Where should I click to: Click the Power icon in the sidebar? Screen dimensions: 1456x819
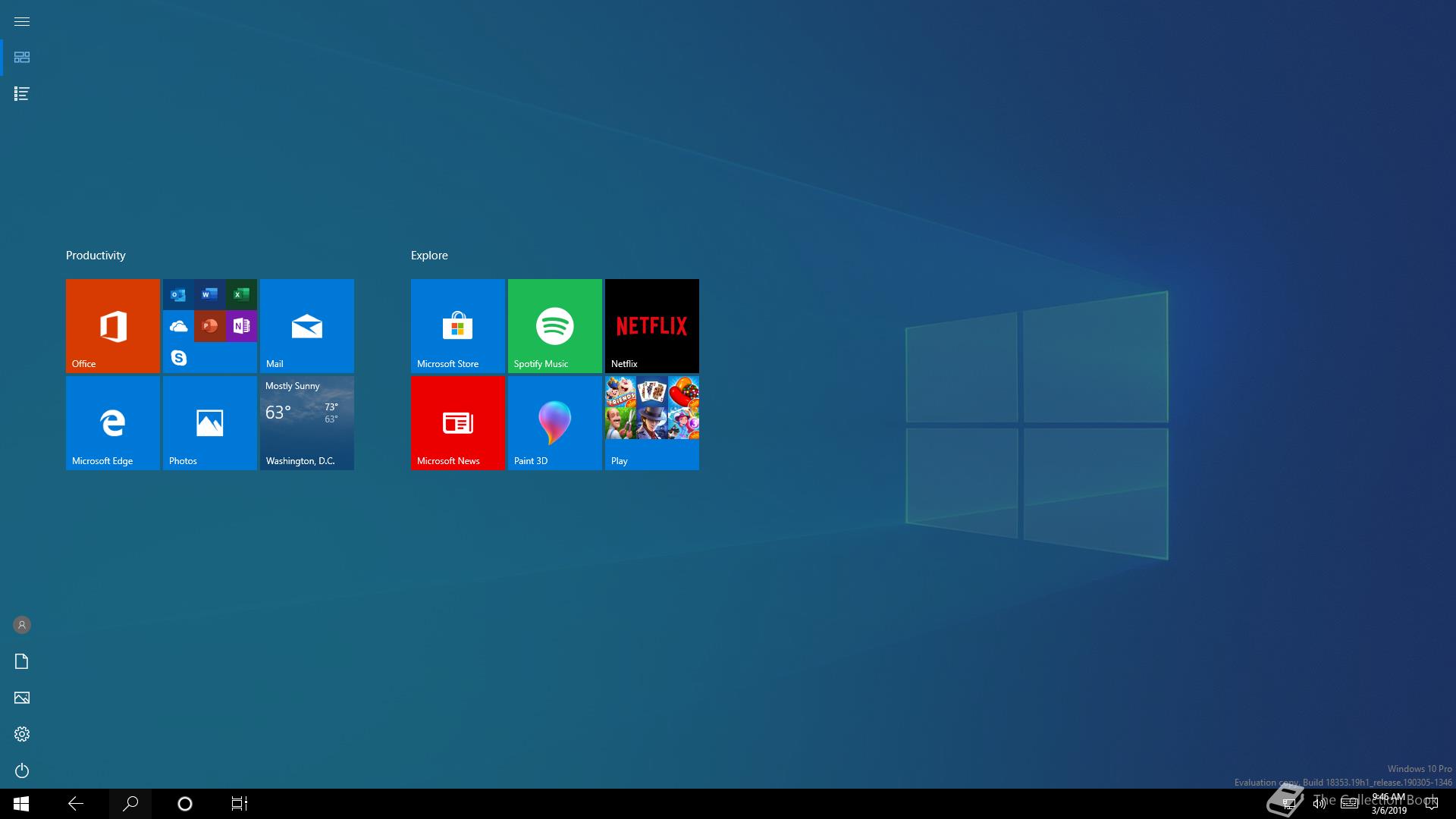point(22,770)
